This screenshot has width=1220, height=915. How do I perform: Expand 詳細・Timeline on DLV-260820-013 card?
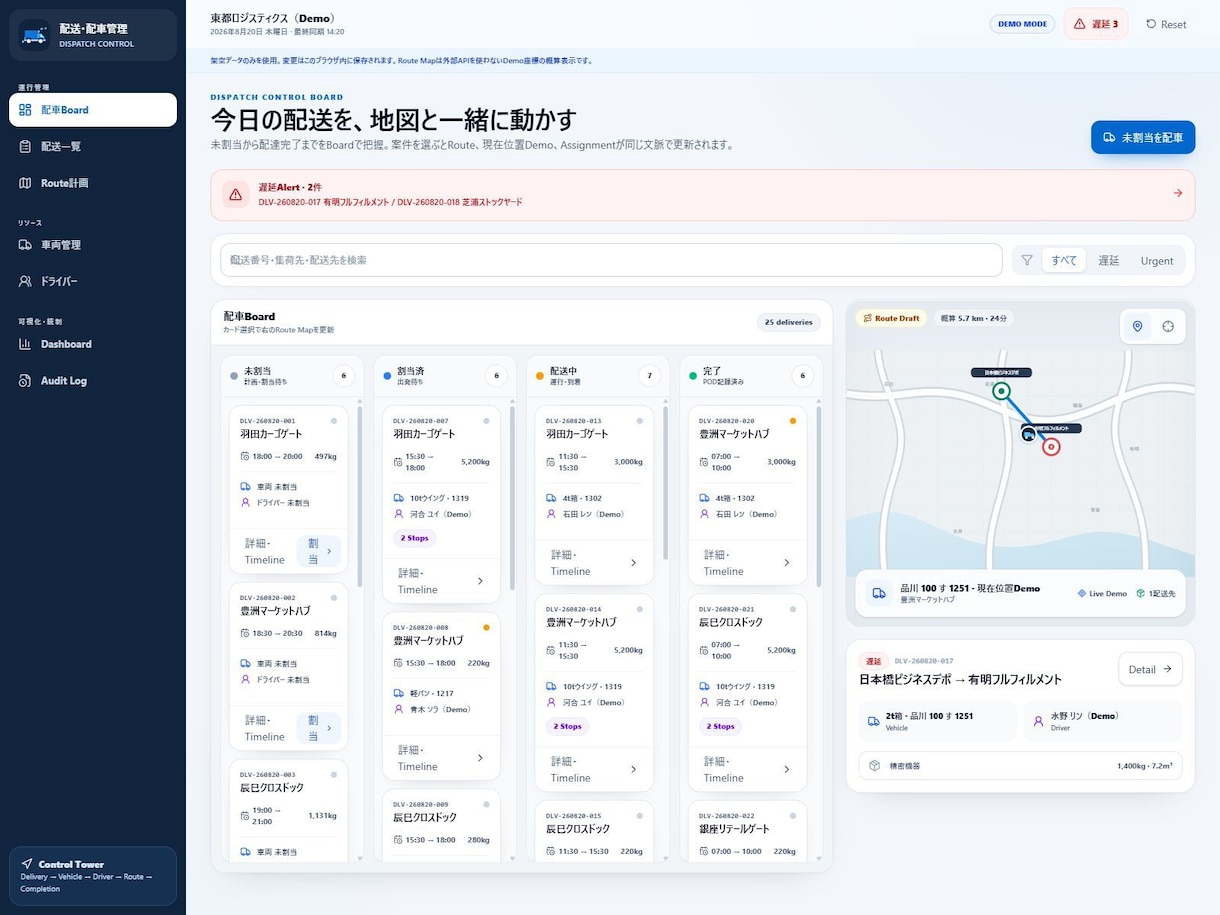point(594,563)
